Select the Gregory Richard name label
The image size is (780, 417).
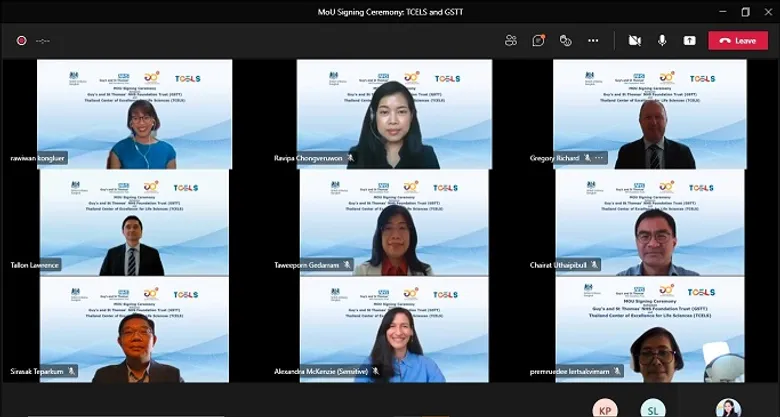[x=555, y=158]
